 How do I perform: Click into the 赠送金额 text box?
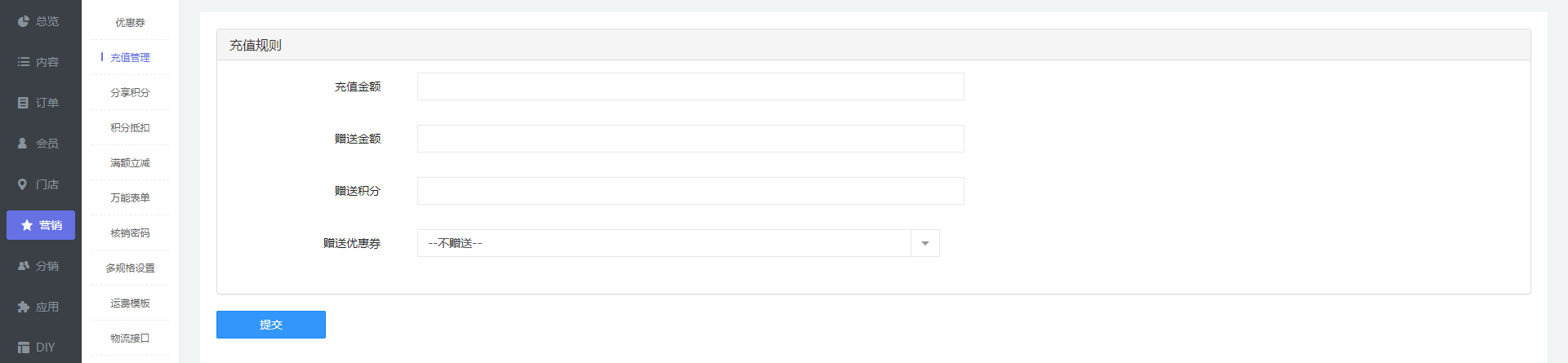[690, 139]
